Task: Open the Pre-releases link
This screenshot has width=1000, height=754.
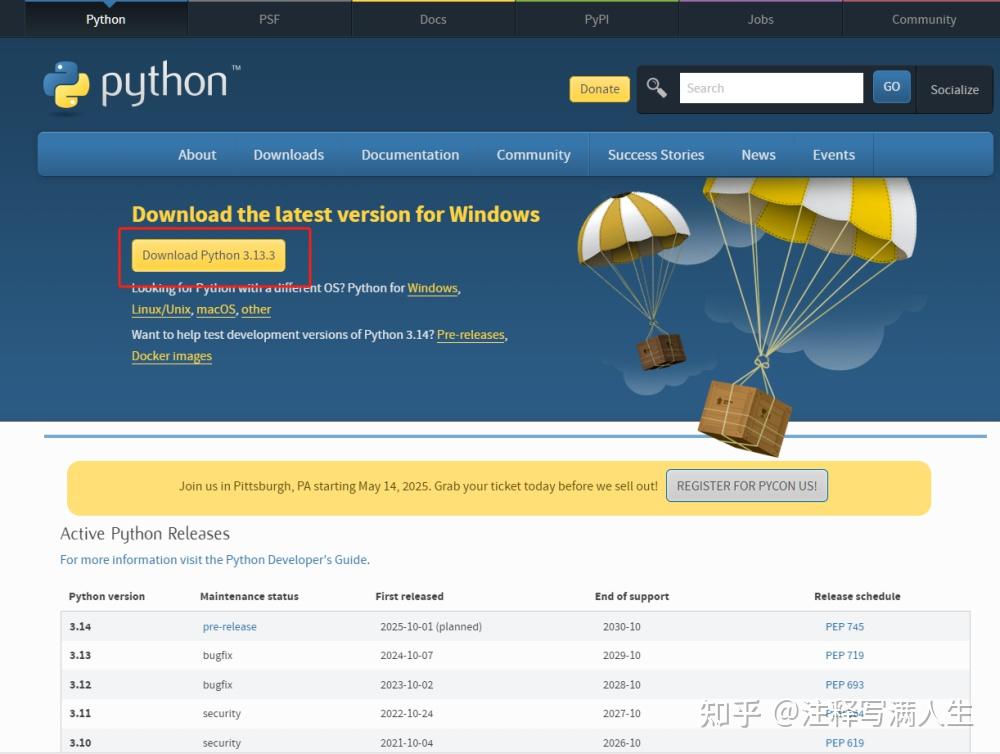Action: coord(470,334)
